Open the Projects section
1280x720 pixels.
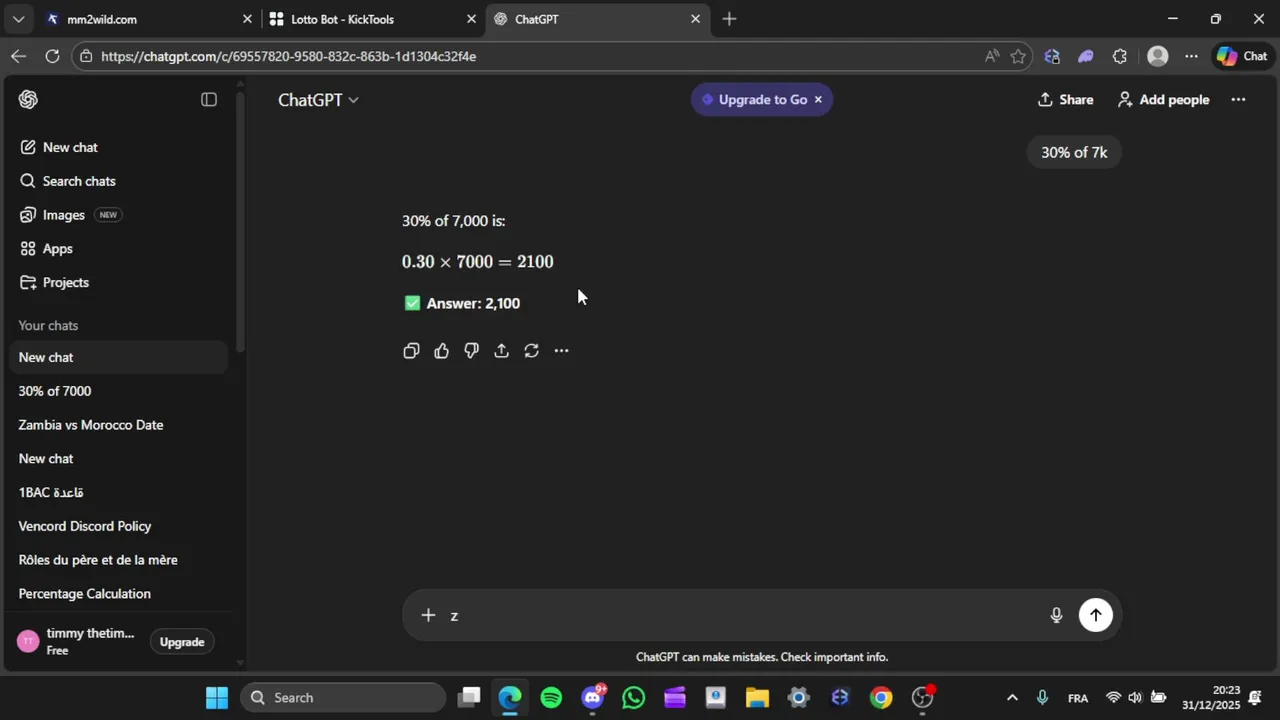tap(120, 282)
